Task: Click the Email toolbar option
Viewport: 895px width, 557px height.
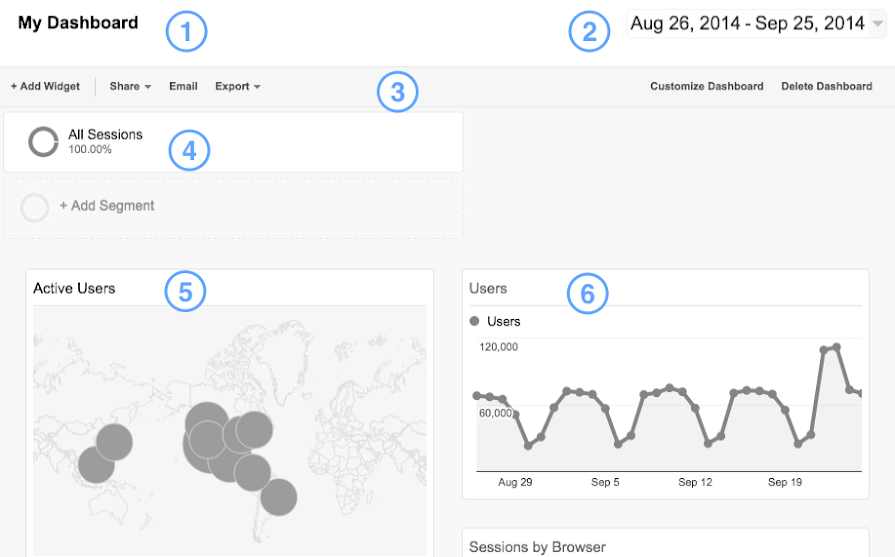Action: pyautogui.click(x=183, y=87)
